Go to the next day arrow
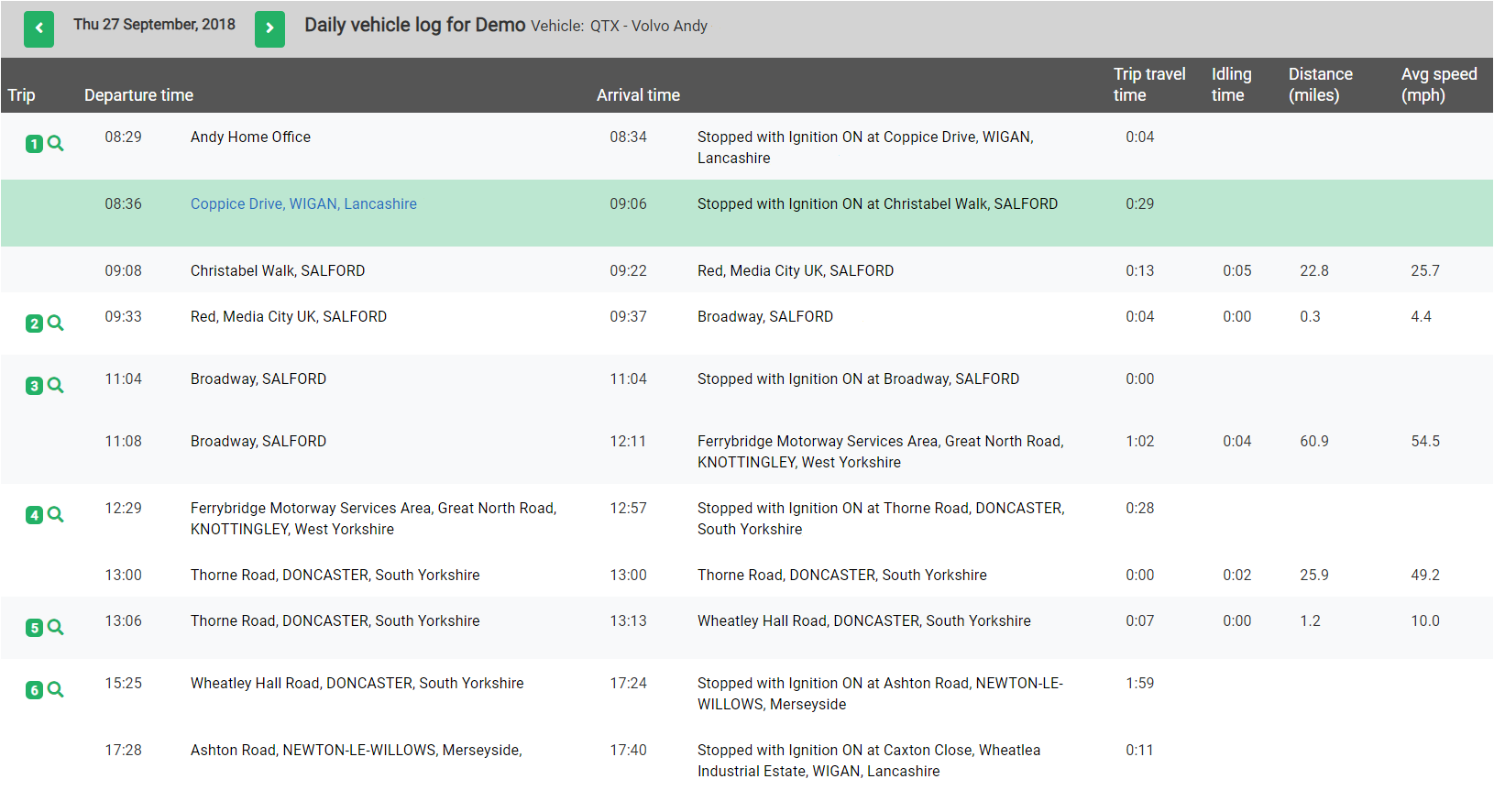 coord(269,28)
